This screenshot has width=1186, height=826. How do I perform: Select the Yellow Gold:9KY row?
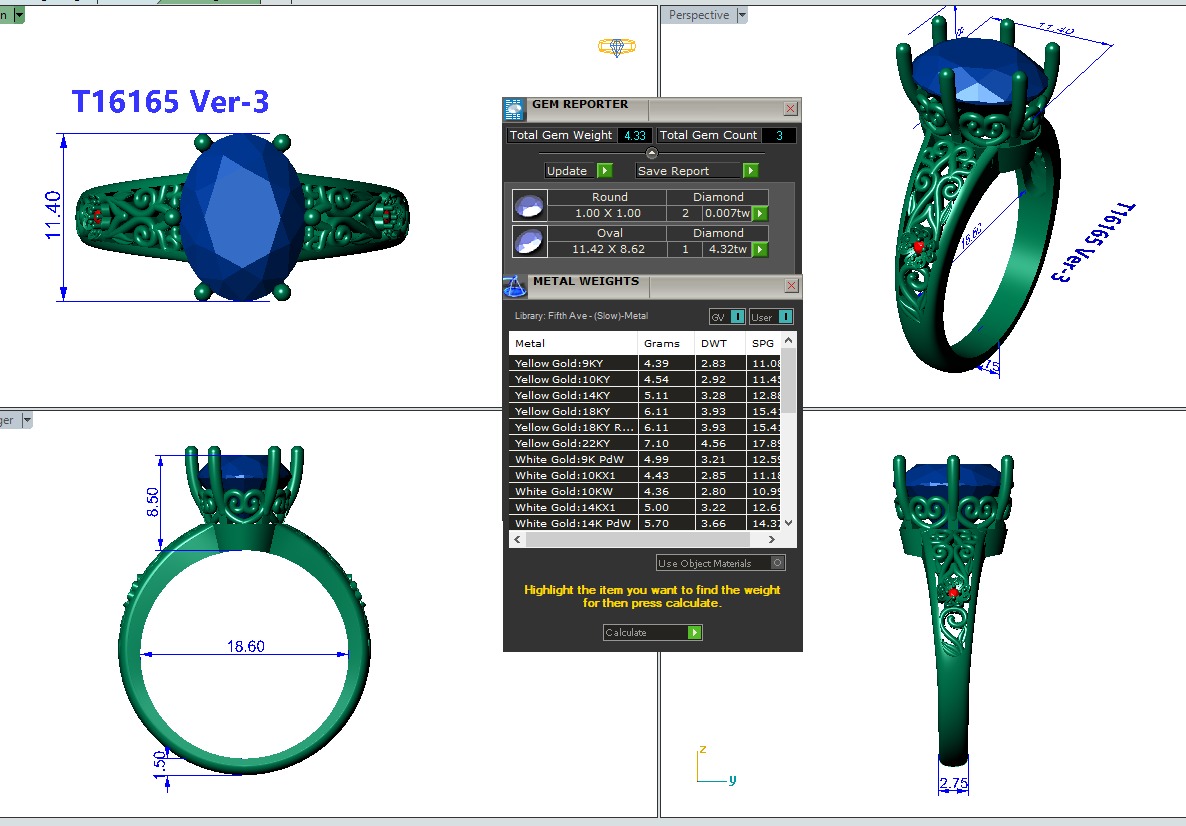[644, 363]
